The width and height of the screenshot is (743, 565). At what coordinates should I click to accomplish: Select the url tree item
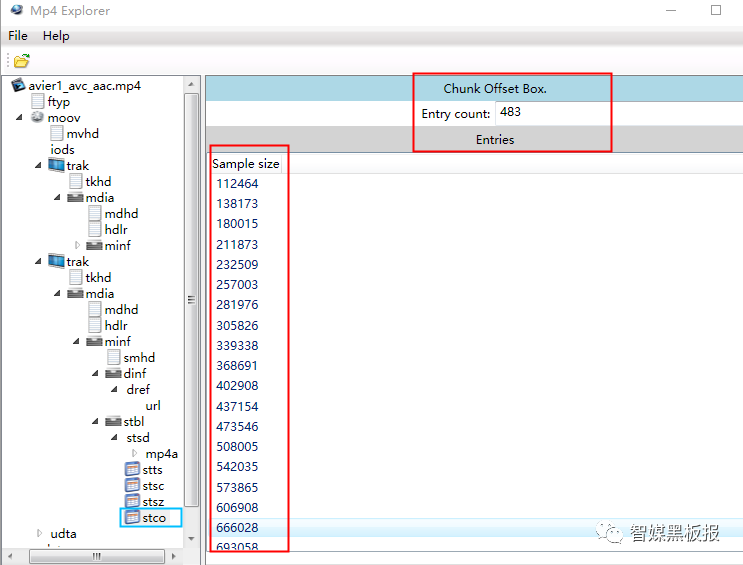point(153,405)
